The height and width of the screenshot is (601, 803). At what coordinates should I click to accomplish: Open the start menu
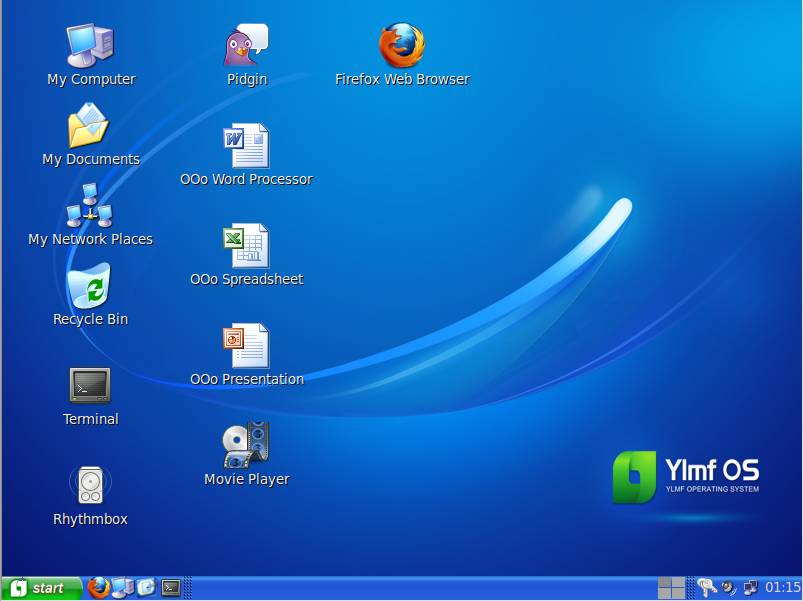point(40,588)
